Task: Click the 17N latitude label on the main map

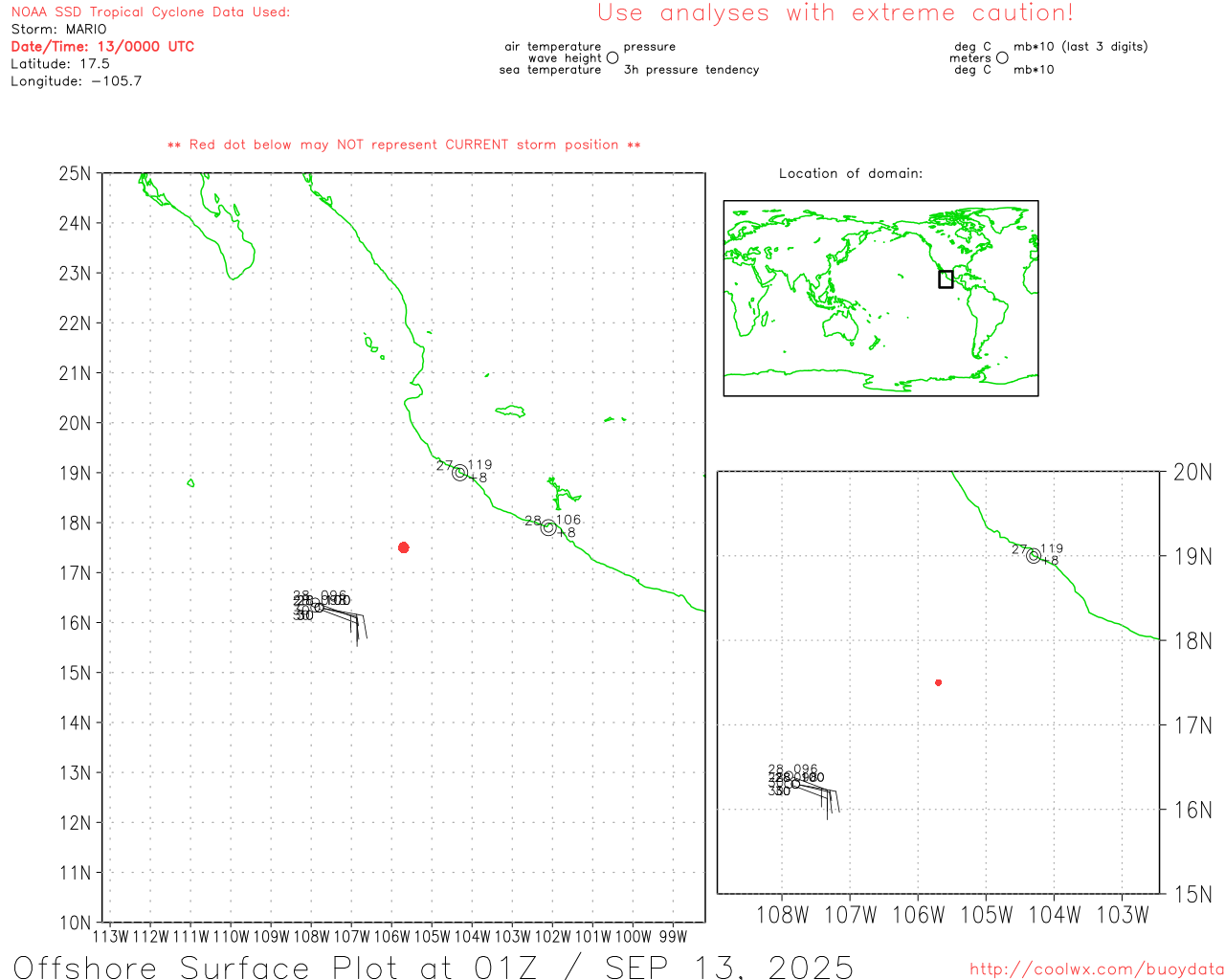Action: point(75,573)
